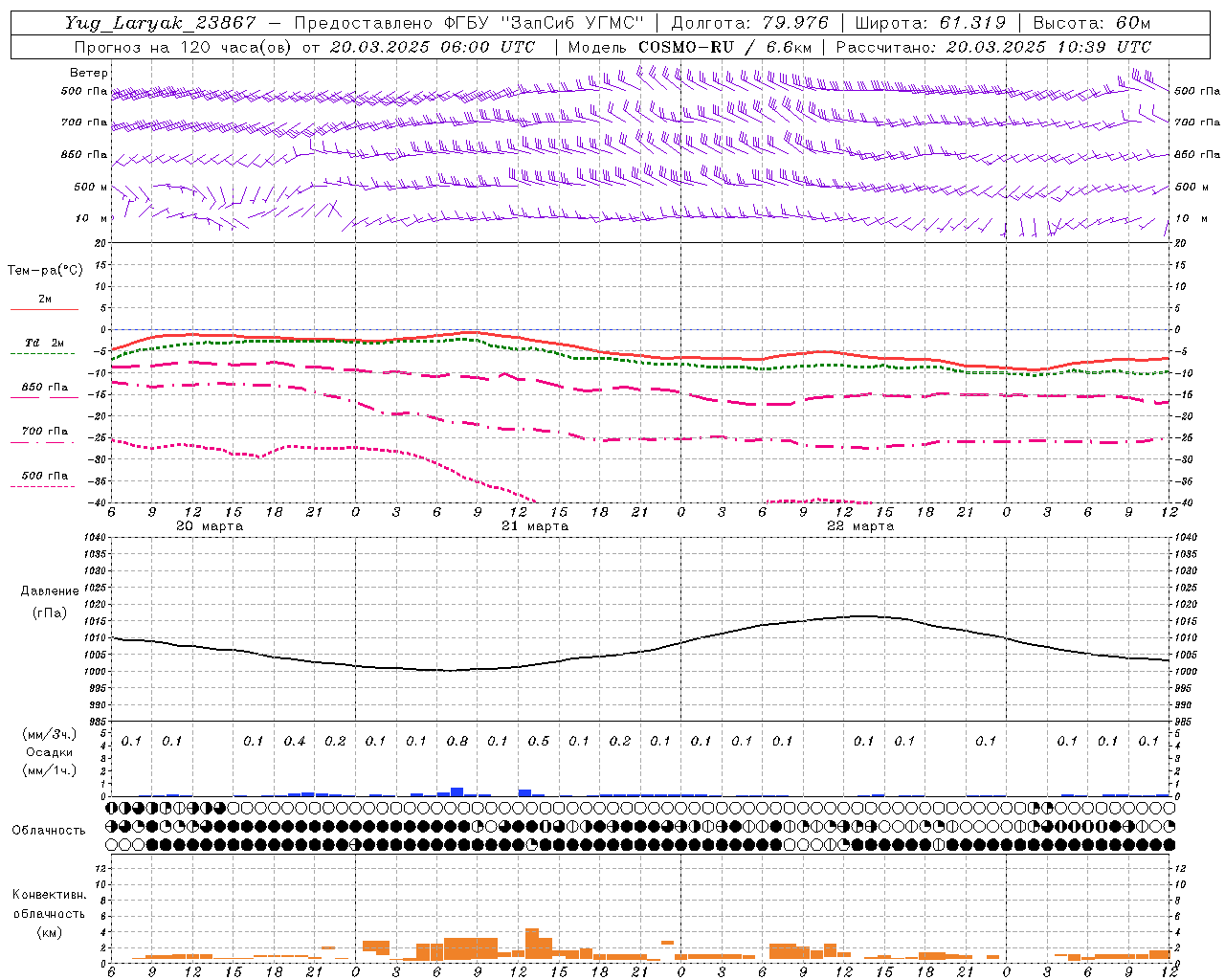Click the 'Рассчитано: 20.03.2025 10:39 UTC' text
This screenshot has height=980, width=1225.
993,47
